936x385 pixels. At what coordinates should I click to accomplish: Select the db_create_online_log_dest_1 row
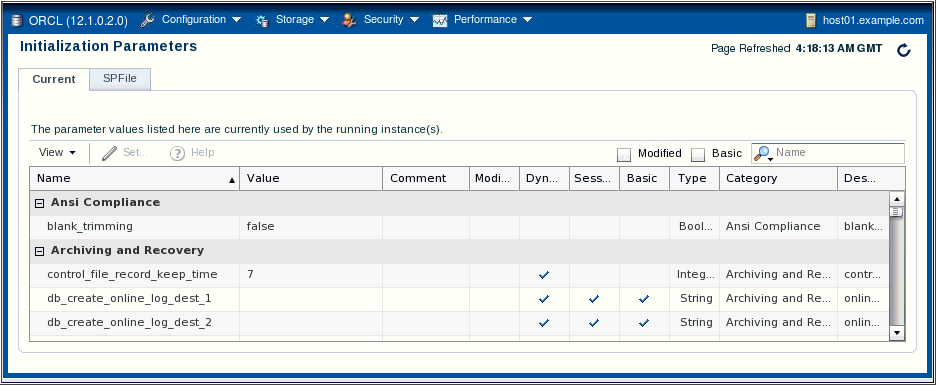pos(460,299)
